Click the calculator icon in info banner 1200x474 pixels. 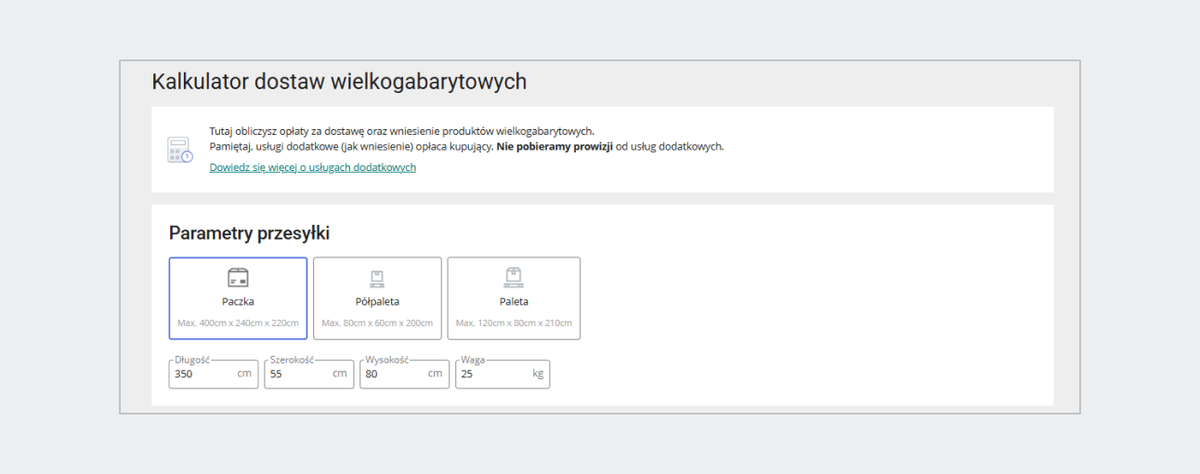click(x=179, y=150)
